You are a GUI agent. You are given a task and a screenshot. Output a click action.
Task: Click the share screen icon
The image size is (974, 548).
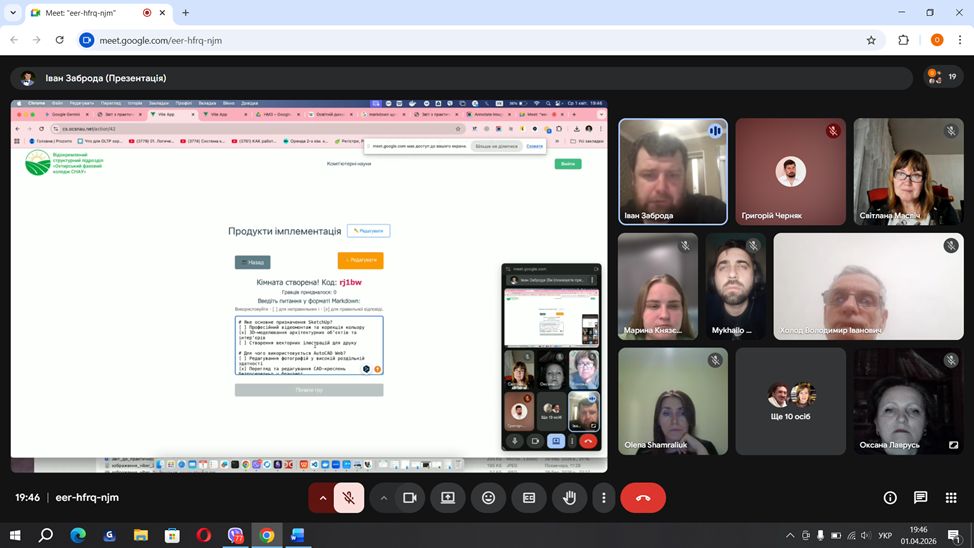448,497
